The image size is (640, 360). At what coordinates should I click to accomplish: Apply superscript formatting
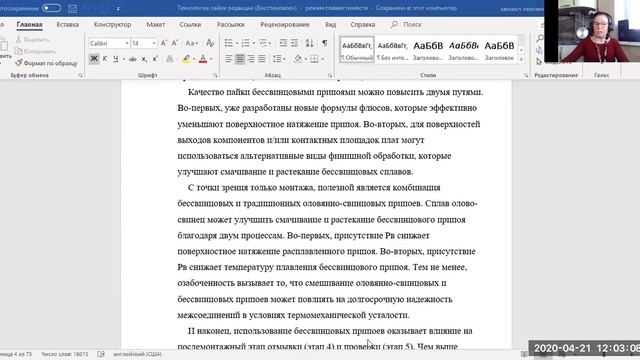155,59
